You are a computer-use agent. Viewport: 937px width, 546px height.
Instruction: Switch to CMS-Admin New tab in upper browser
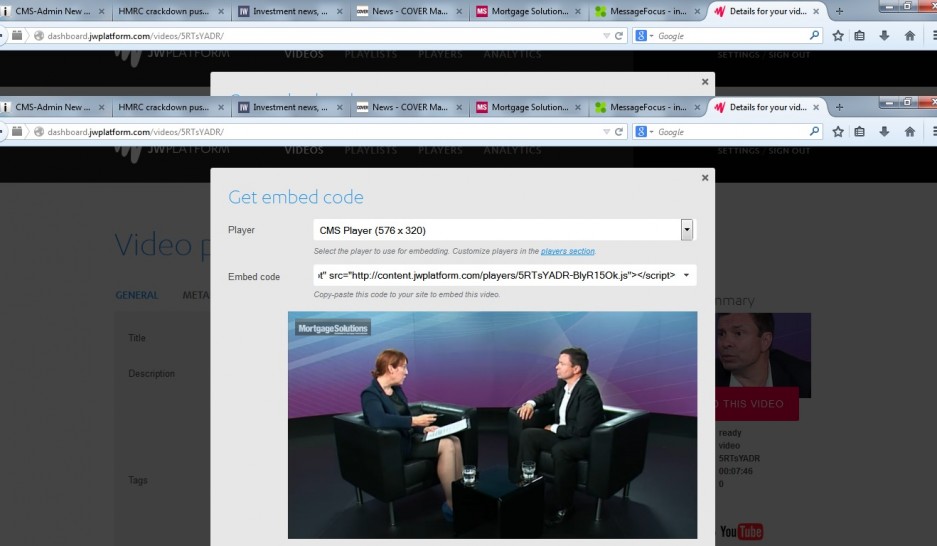click(x=53, y=11)
